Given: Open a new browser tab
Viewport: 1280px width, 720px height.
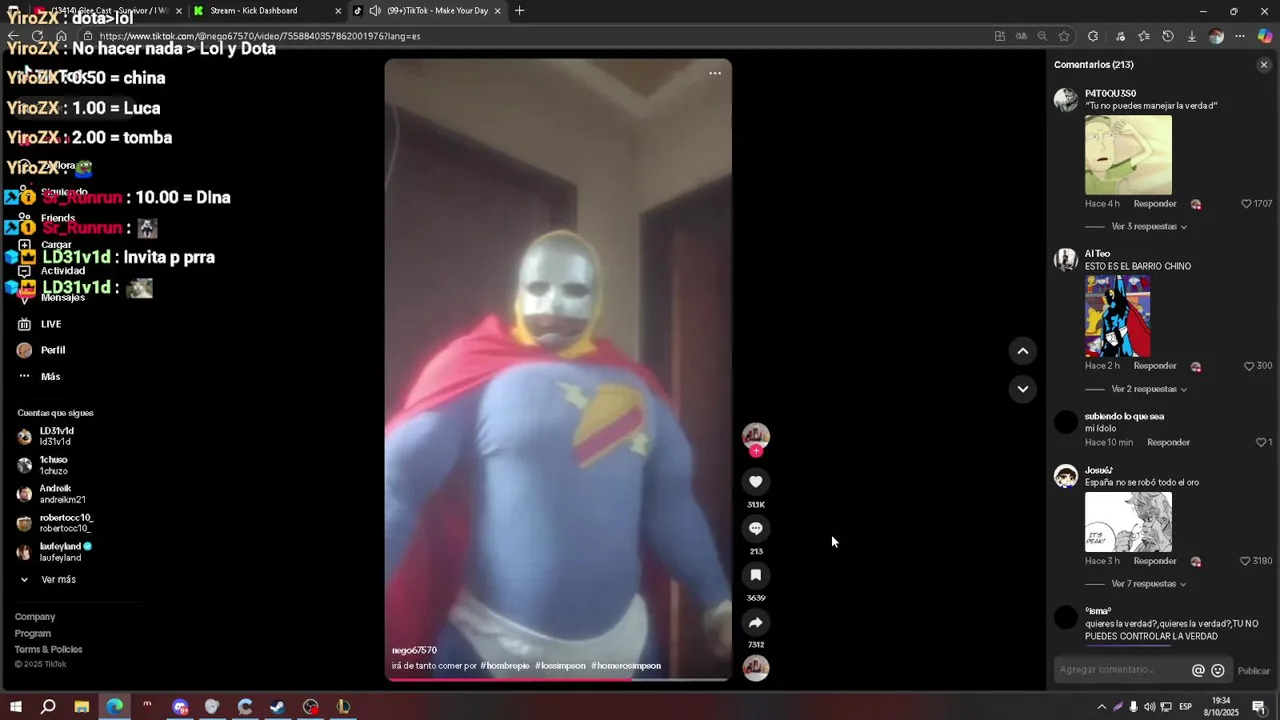Looking at the screenshot, I should point(519,11).
